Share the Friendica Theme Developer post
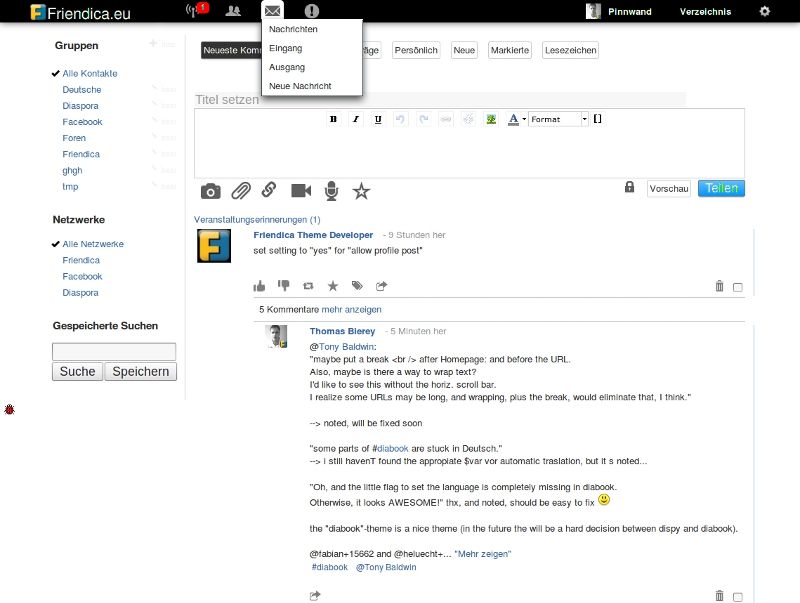The image size is (800, 603). [x=382, y=286]
